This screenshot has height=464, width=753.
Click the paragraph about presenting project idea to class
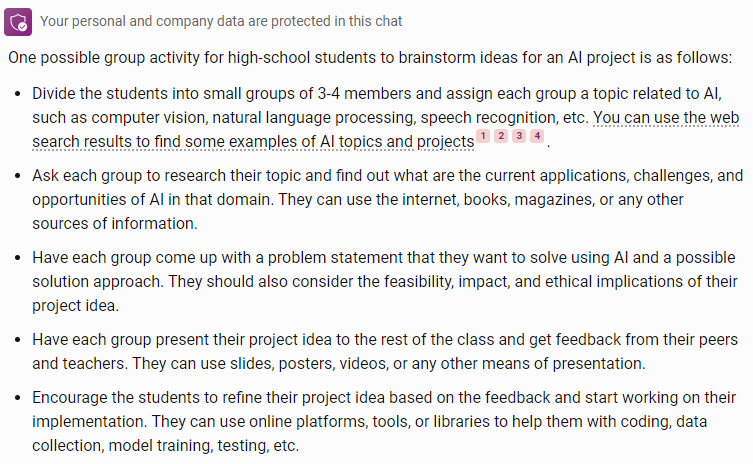(385, 352)
